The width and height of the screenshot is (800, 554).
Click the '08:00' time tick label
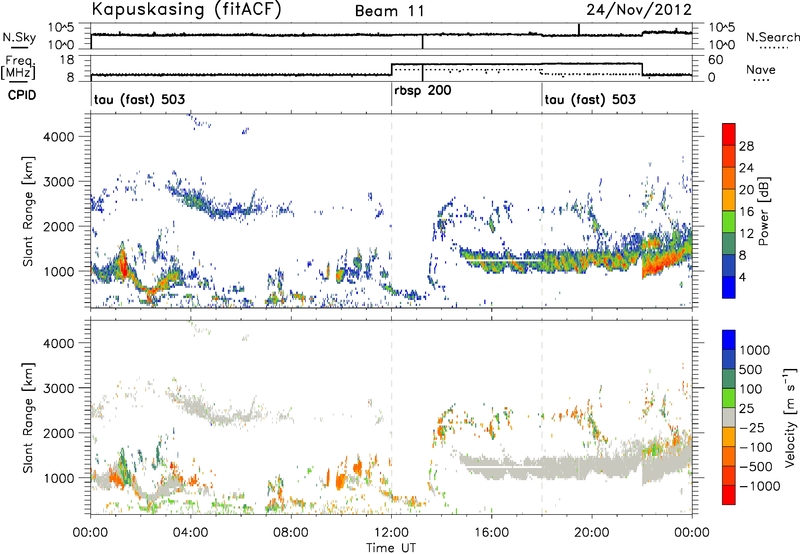tap(291, 533)
